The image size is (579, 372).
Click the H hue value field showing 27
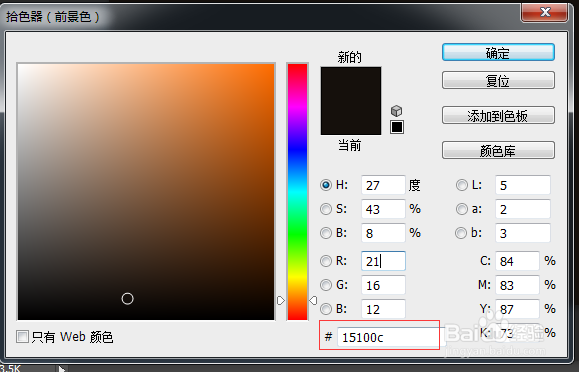383,185
